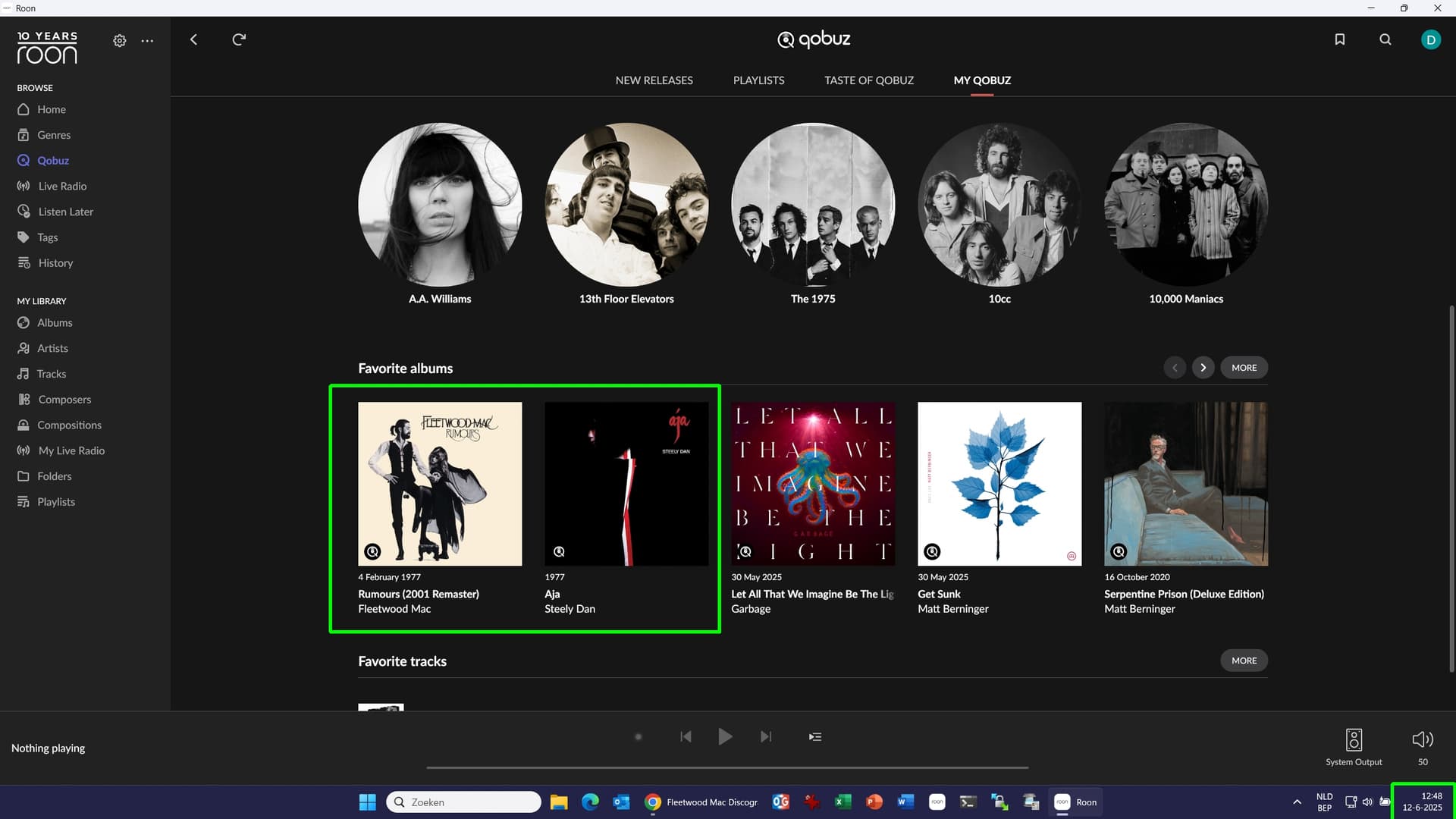Skip to next track
The height and width of the screenshot is (819, 1456).
coord(766,737)
